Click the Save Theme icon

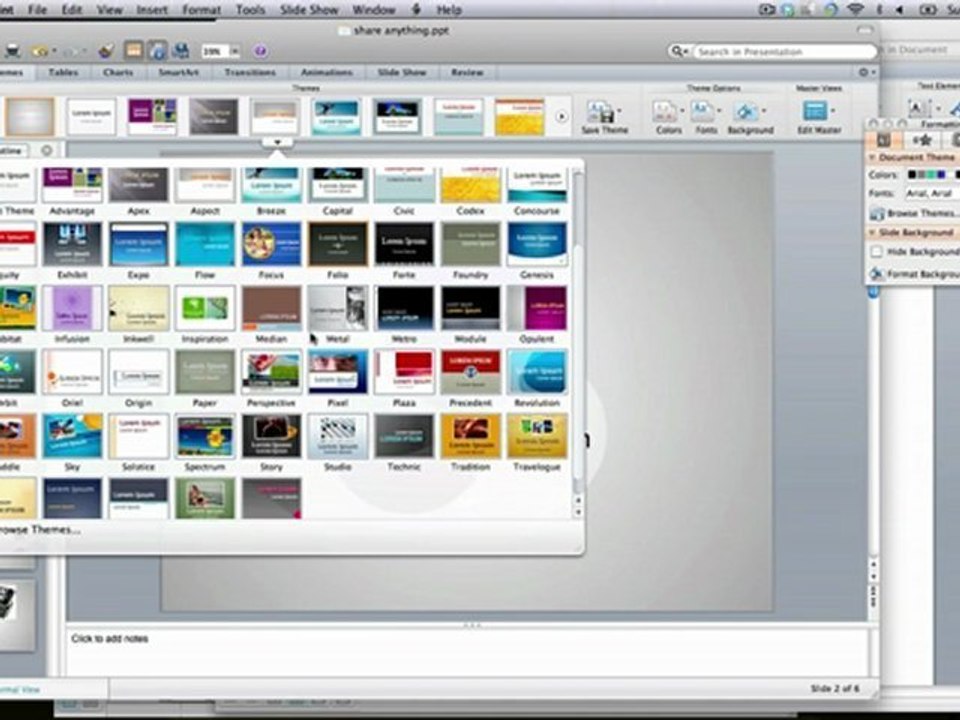coord(600,113)
